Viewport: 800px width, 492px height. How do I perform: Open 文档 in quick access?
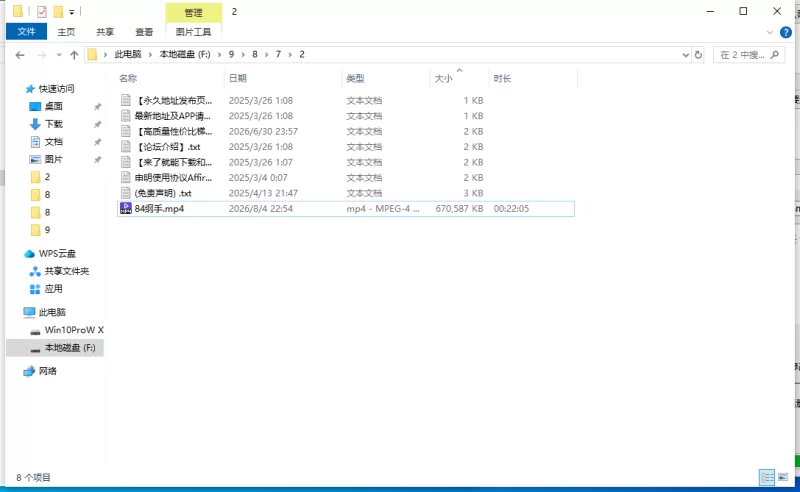[x=53, y=142]
